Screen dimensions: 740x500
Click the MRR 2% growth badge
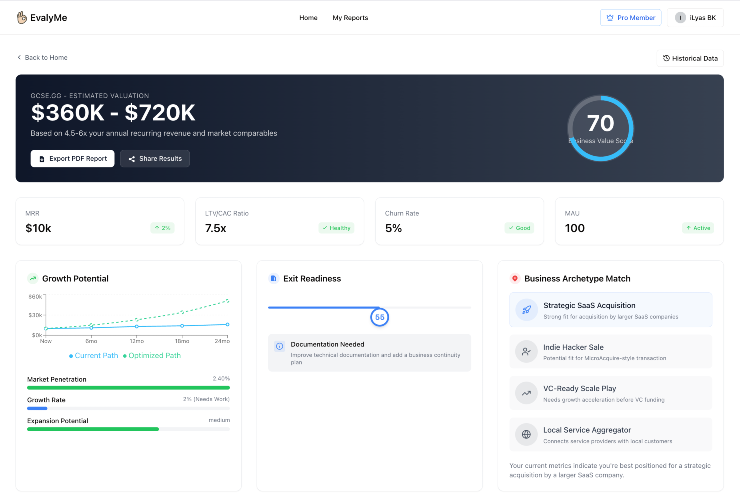(x=162, y=228)
